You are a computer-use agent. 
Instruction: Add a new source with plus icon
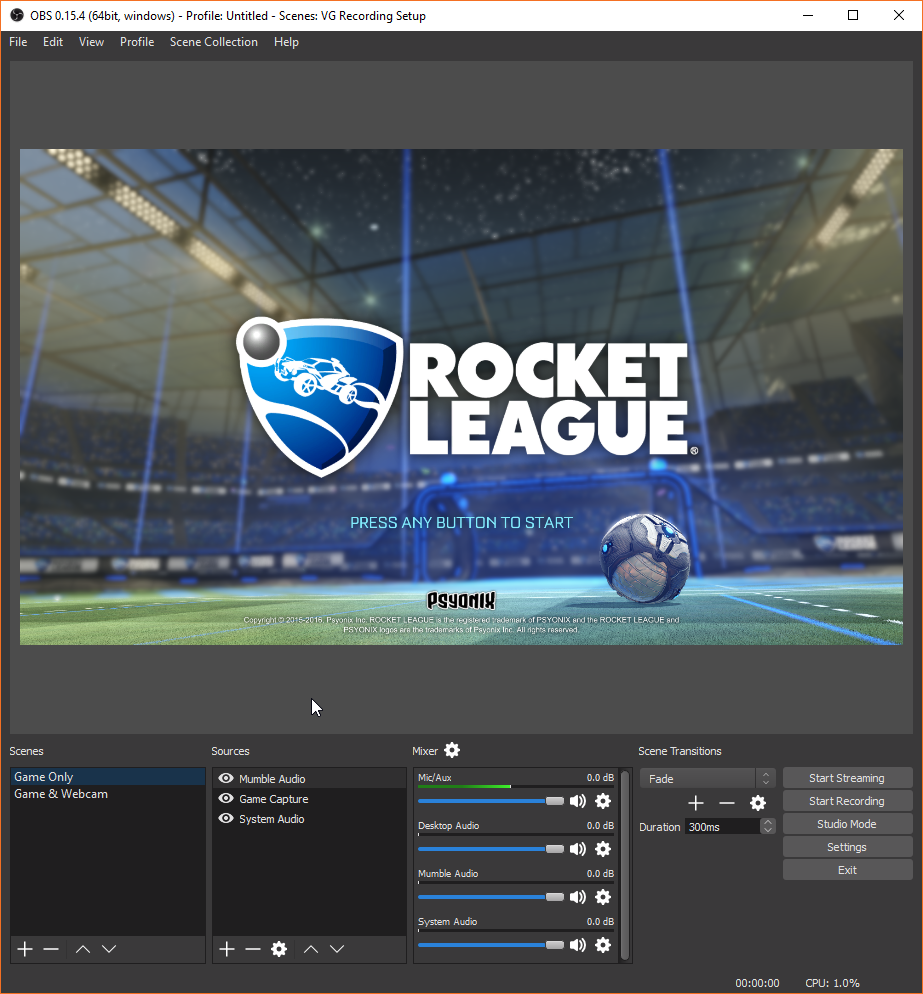click(x=227, y=949)
